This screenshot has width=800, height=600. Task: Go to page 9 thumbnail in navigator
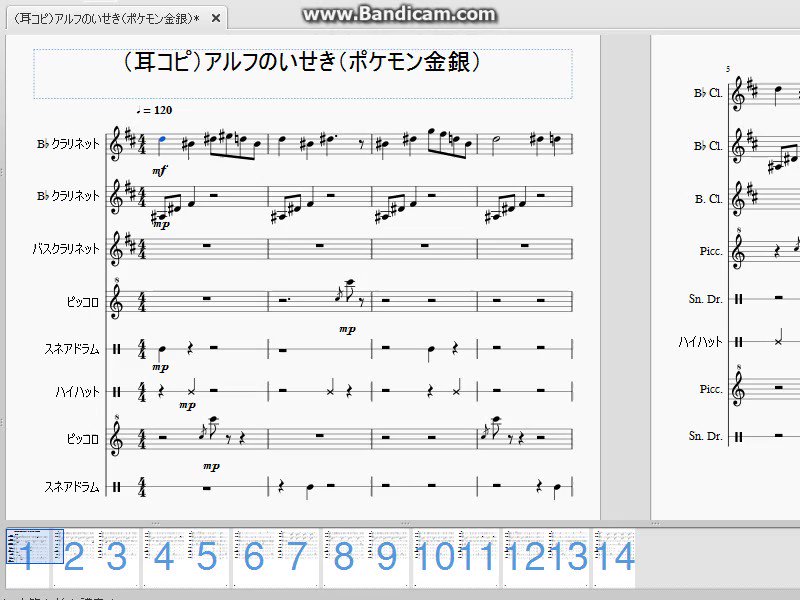(x=387, y=558)
